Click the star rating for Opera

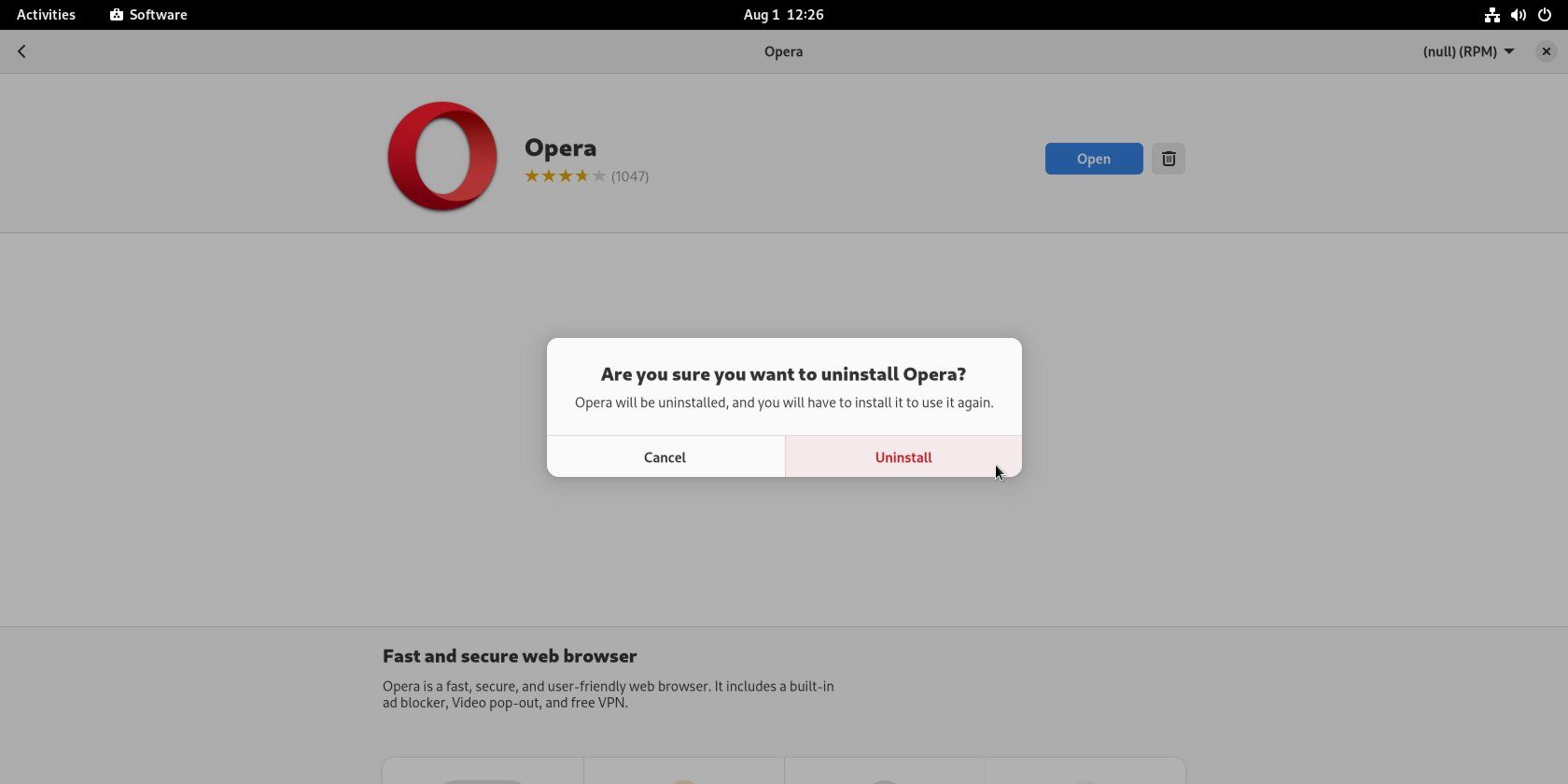point(566,175)
